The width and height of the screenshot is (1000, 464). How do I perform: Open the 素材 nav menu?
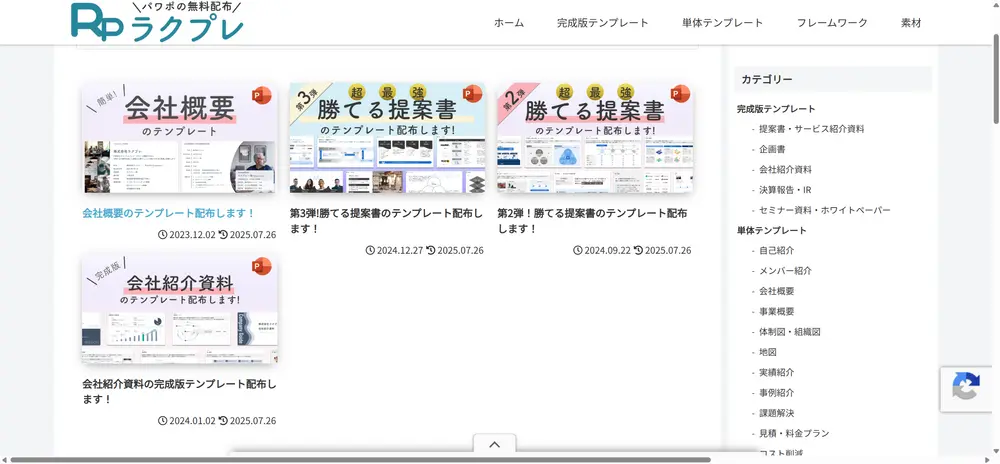[x=911, y=23]
